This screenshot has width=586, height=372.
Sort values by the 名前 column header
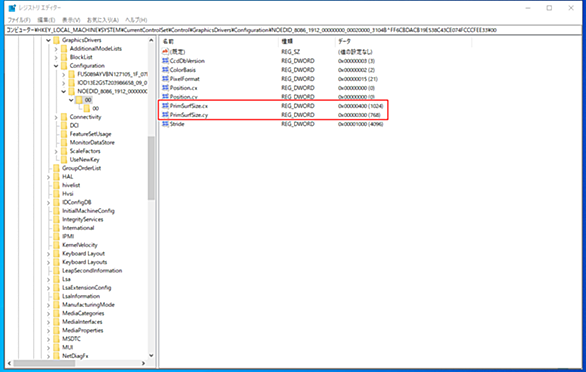(219, 41)
